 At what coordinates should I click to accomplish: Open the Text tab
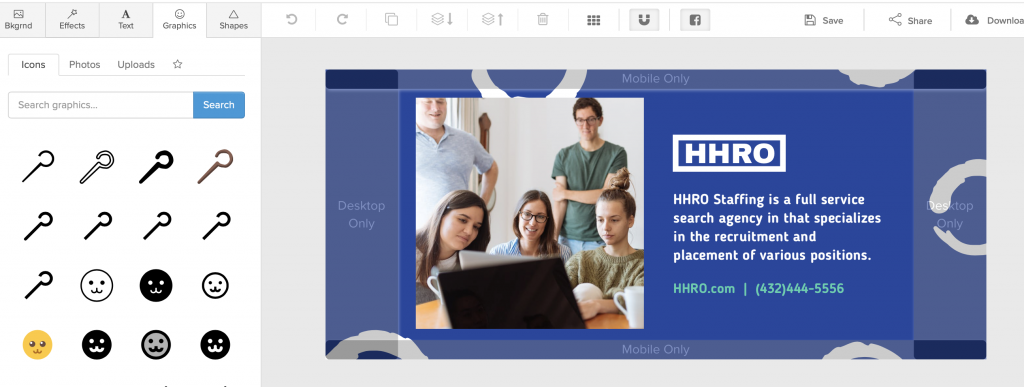[126, 20]
